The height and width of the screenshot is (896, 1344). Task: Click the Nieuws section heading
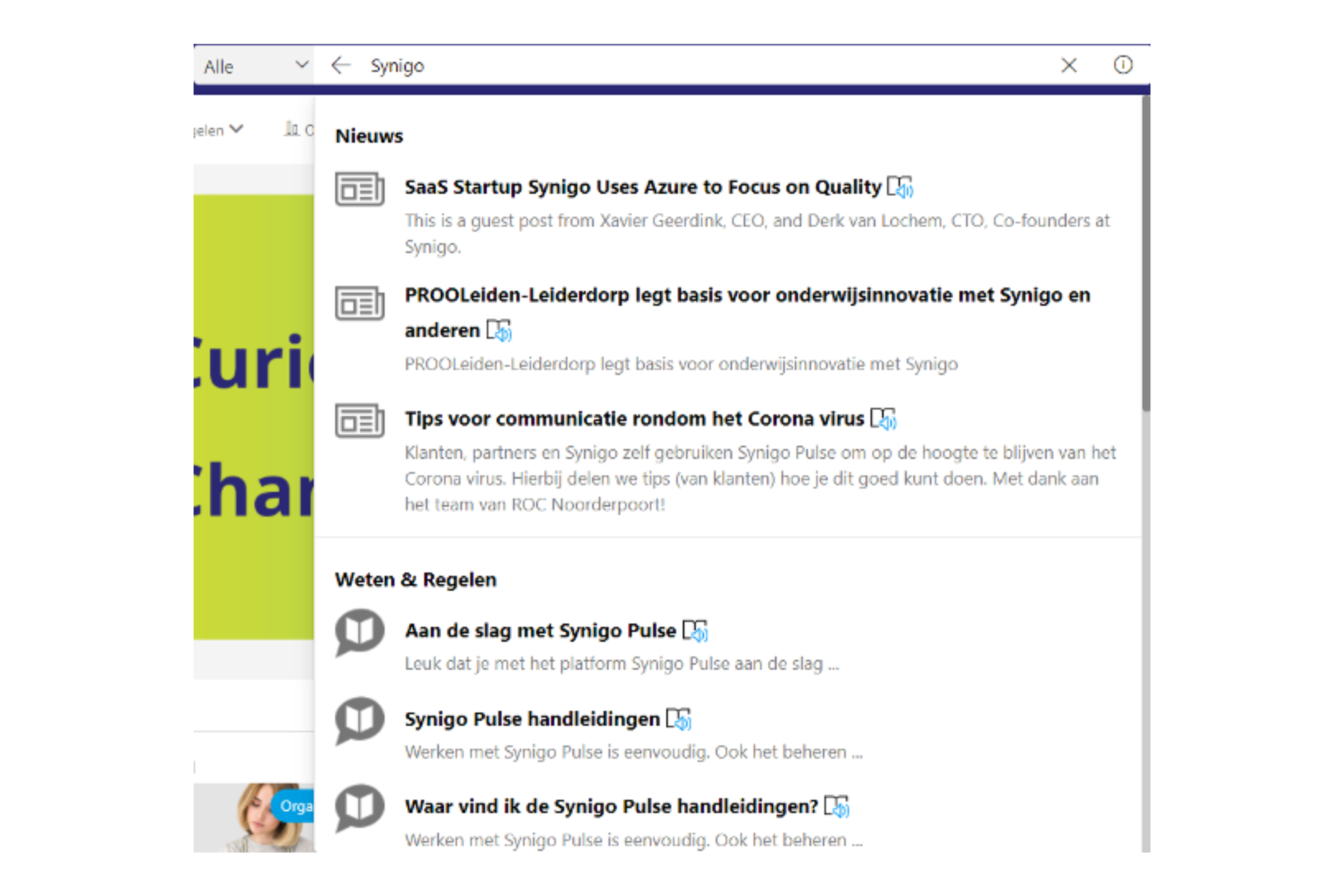click(x=369, y=136)
